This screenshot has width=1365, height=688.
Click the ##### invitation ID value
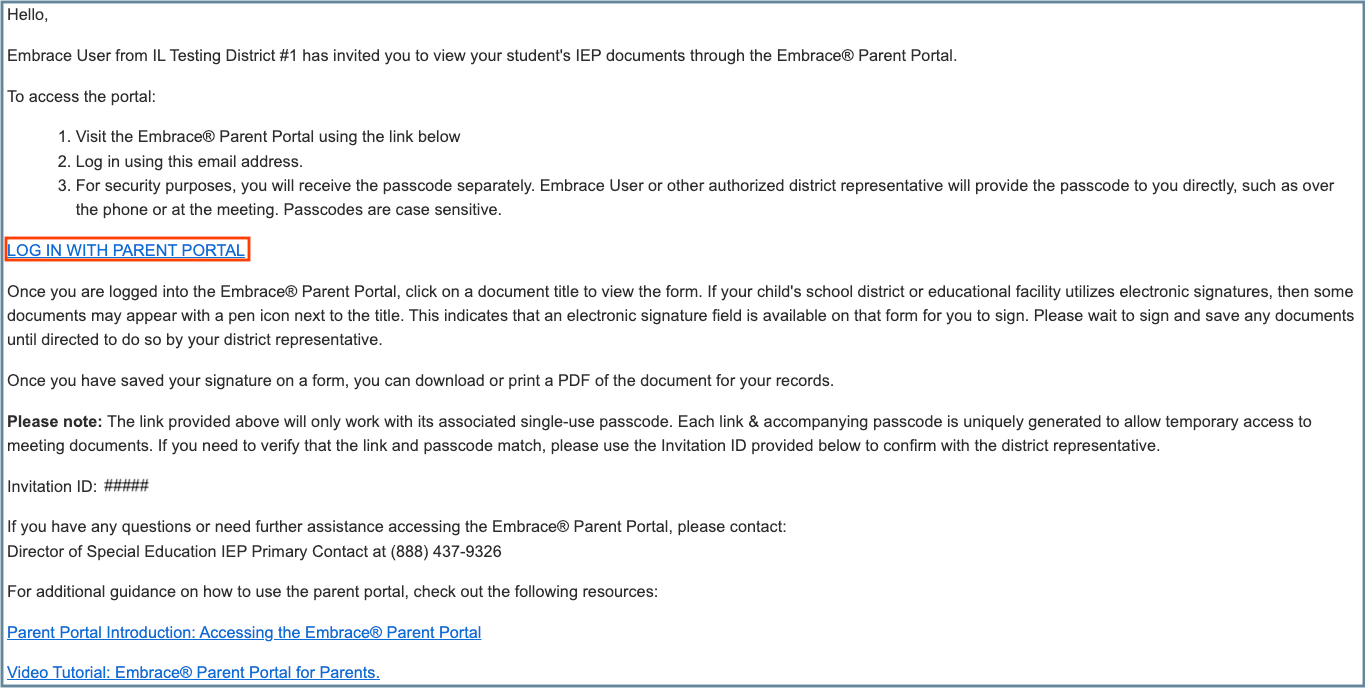[x=126, y=486]
